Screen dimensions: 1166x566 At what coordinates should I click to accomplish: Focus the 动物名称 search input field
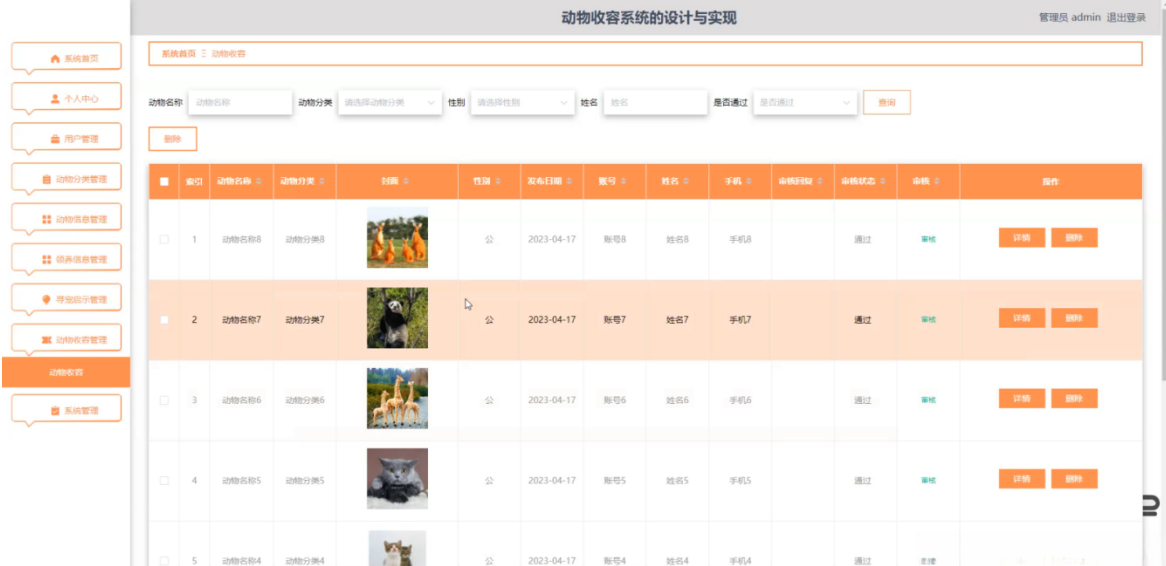tap(240, 103)
